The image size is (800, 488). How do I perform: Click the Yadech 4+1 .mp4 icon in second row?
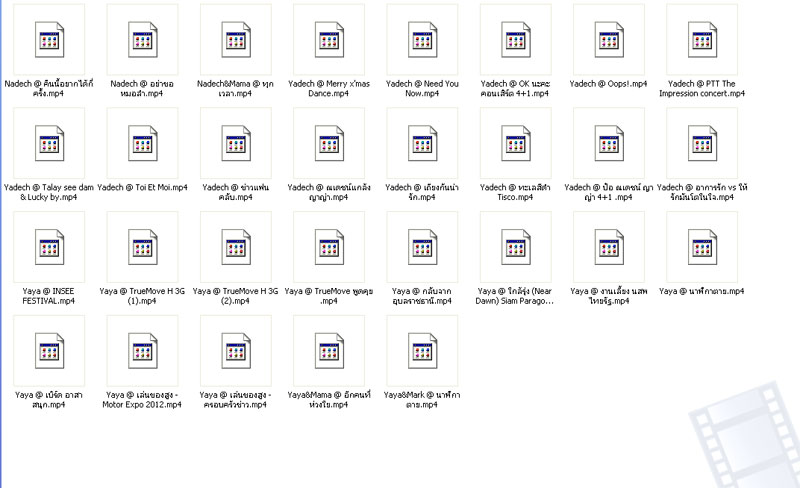point(609,143)
